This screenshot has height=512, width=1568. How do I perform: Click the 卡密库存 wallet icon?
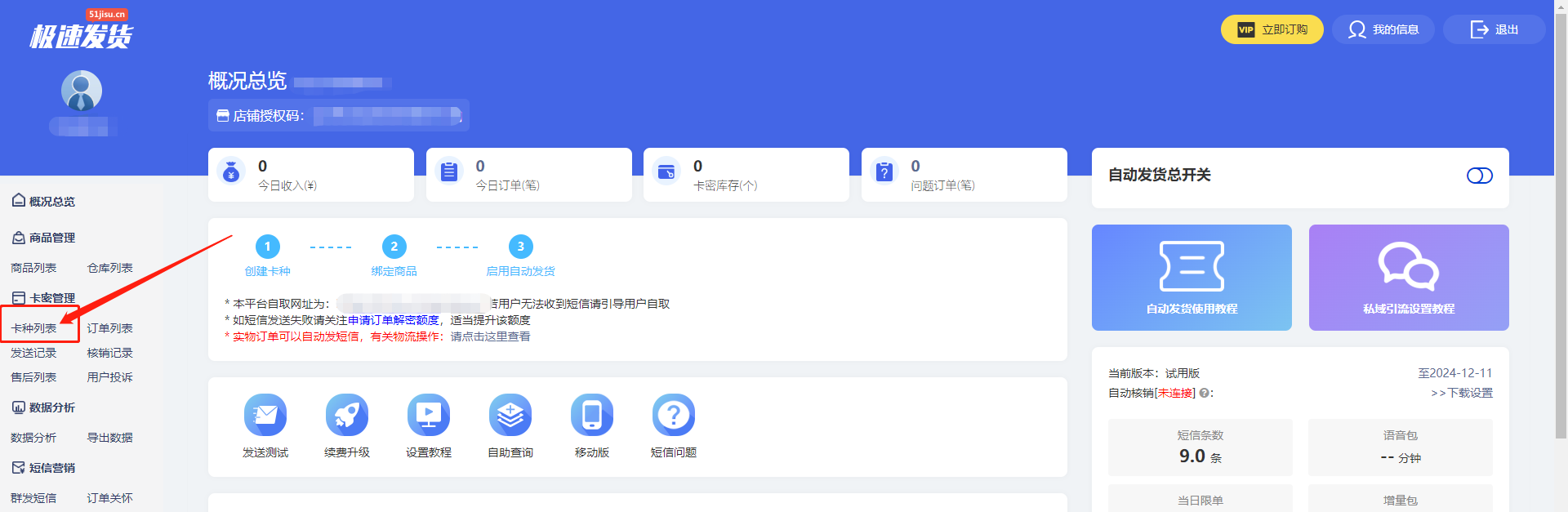[667, 172]
